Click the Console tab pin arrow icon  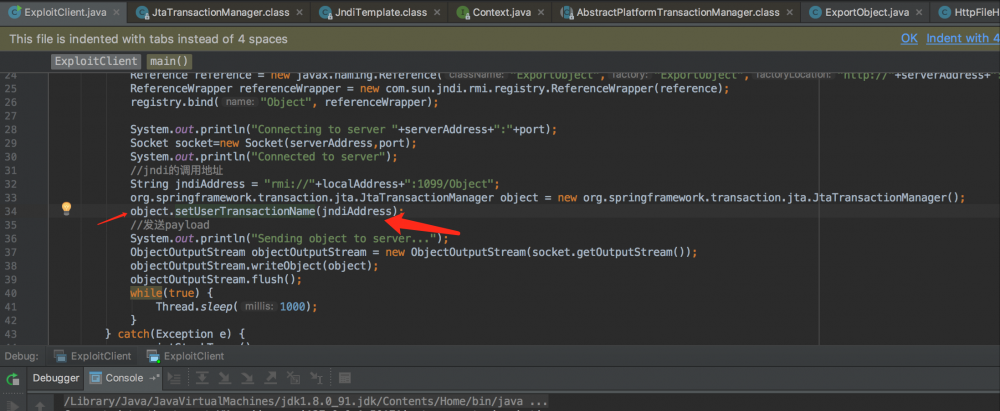coord(154,378)
